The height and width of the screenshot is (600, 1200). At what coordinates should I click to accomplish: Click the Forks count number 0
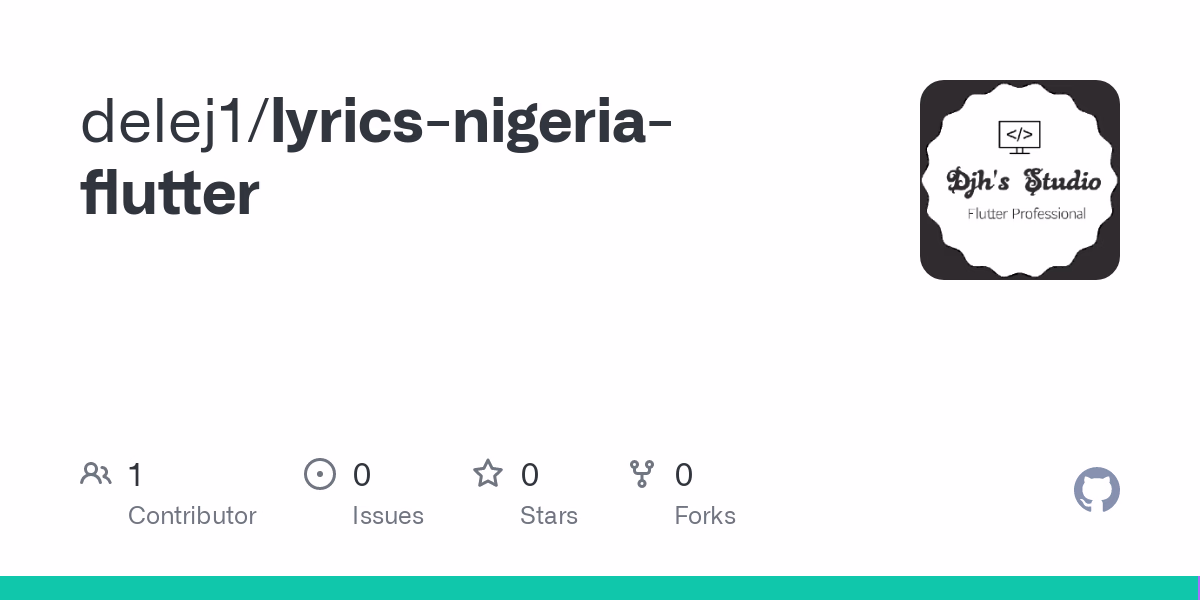684,475
